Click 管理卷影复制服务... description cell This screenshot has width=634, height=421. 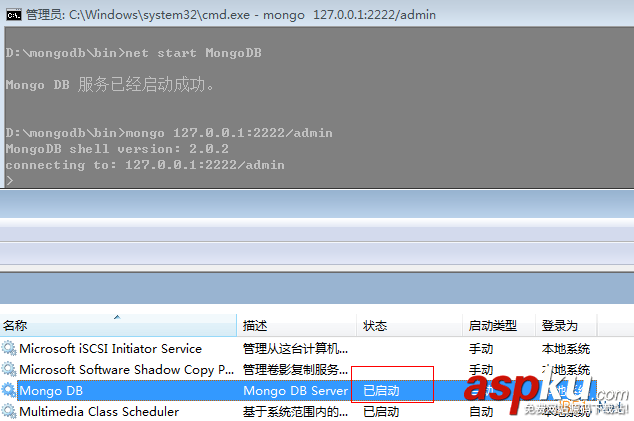pyautogui.click(x=295, y=369)
